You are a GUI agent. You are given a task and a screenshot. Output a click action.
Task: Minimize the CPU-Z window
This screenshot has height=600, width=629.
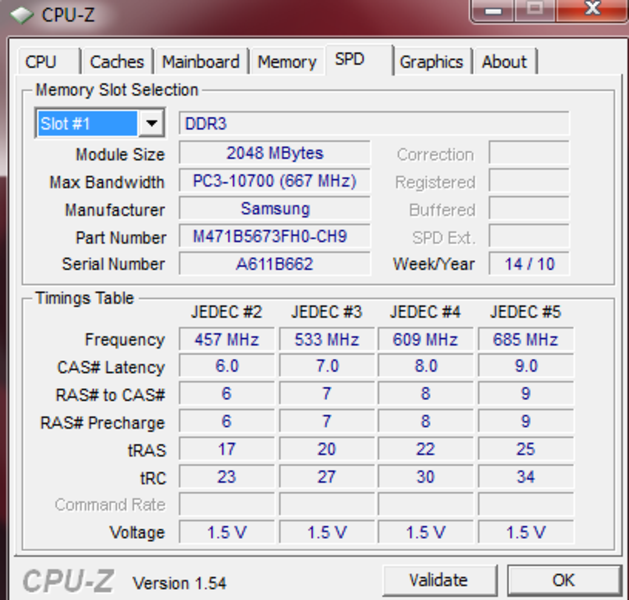(493, 10)
